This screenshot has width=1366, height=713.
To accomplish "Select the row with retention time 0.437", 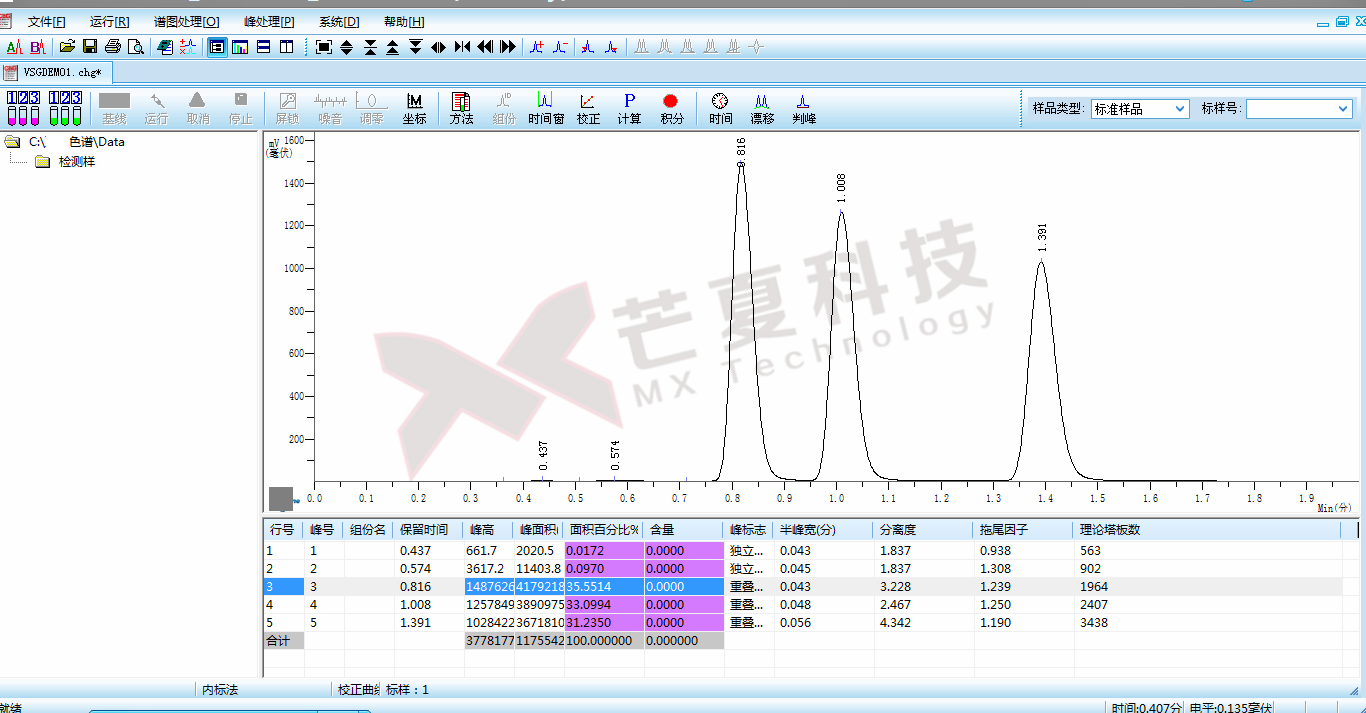I will pos(802,550).
